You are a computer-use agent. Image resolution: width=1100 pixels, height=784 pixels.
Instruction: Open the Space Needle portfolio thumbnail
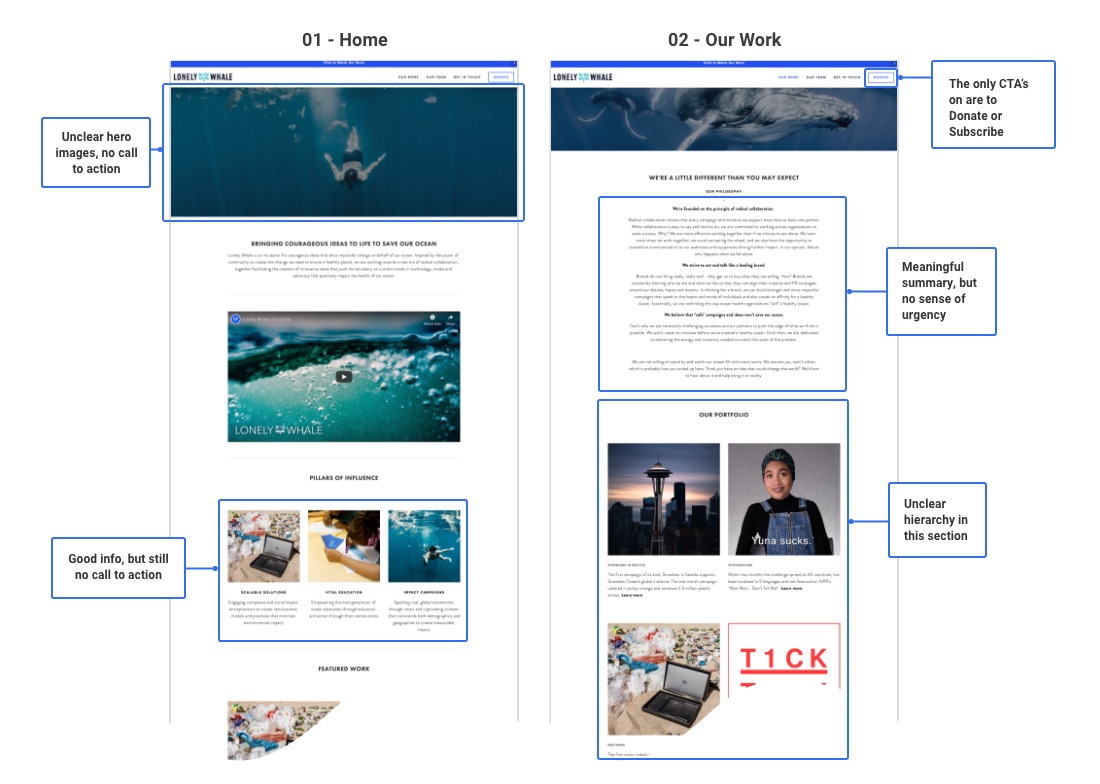pos(663,498)
